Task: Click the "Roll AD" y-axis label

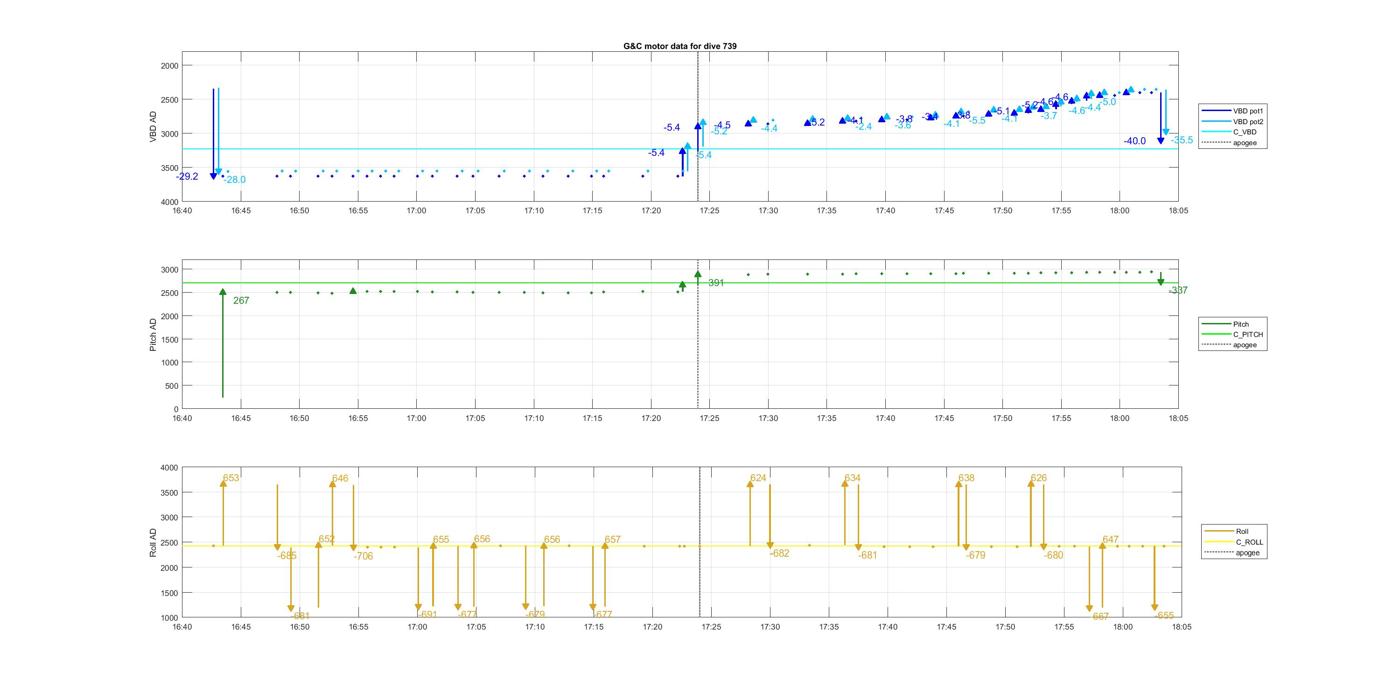Action: pyautogui.click(x=153, y=543)
